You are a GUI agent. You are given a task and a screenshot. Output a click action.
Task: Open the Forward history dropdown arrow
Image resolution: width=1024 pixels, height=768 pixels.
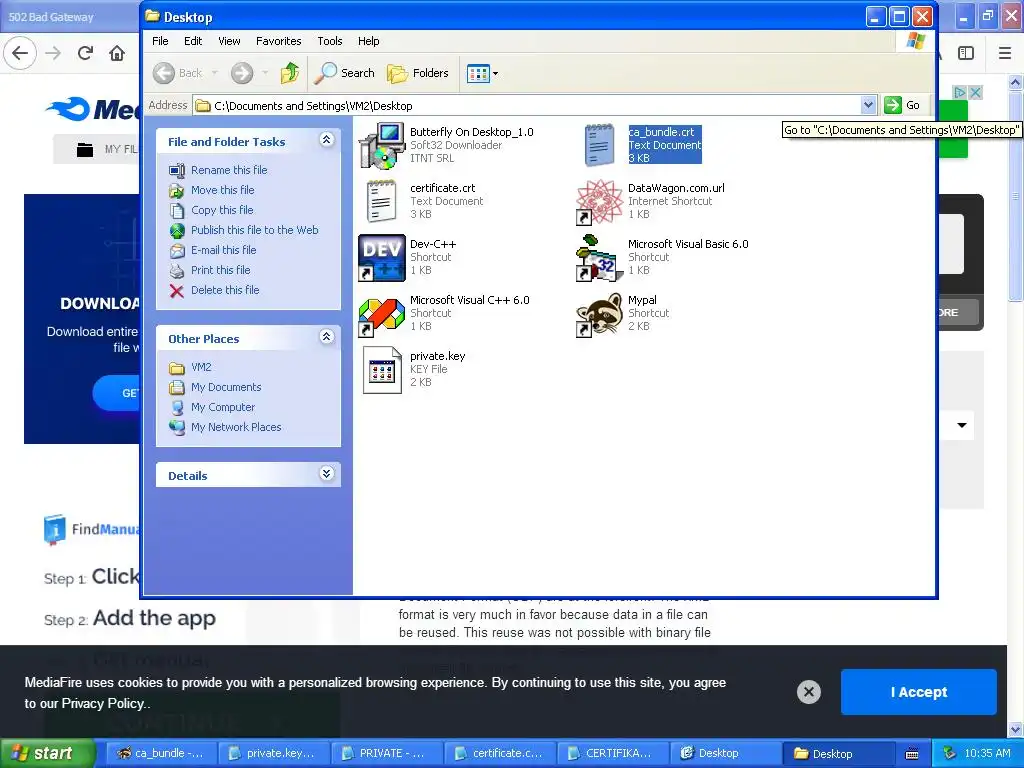point(264,73)
